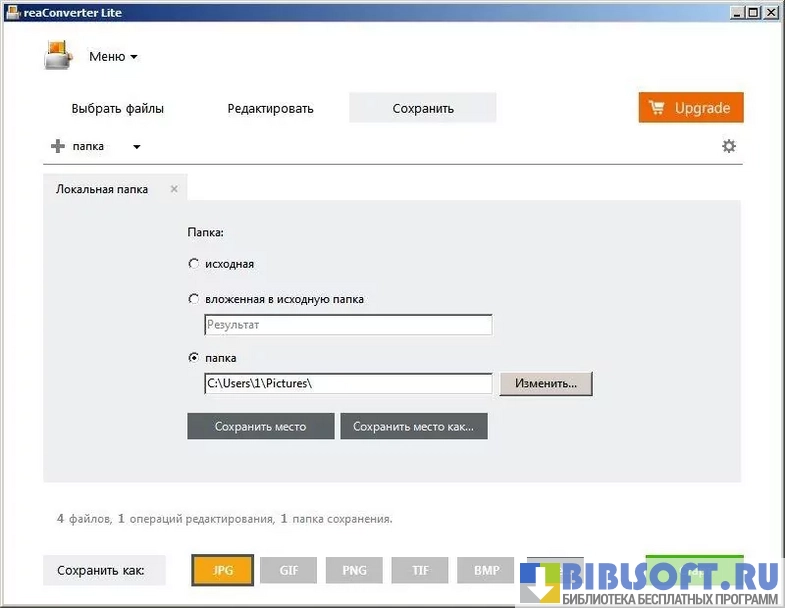The image size is (785, 608).
Task: Choose GIF as output format
Action: [289, 570]
